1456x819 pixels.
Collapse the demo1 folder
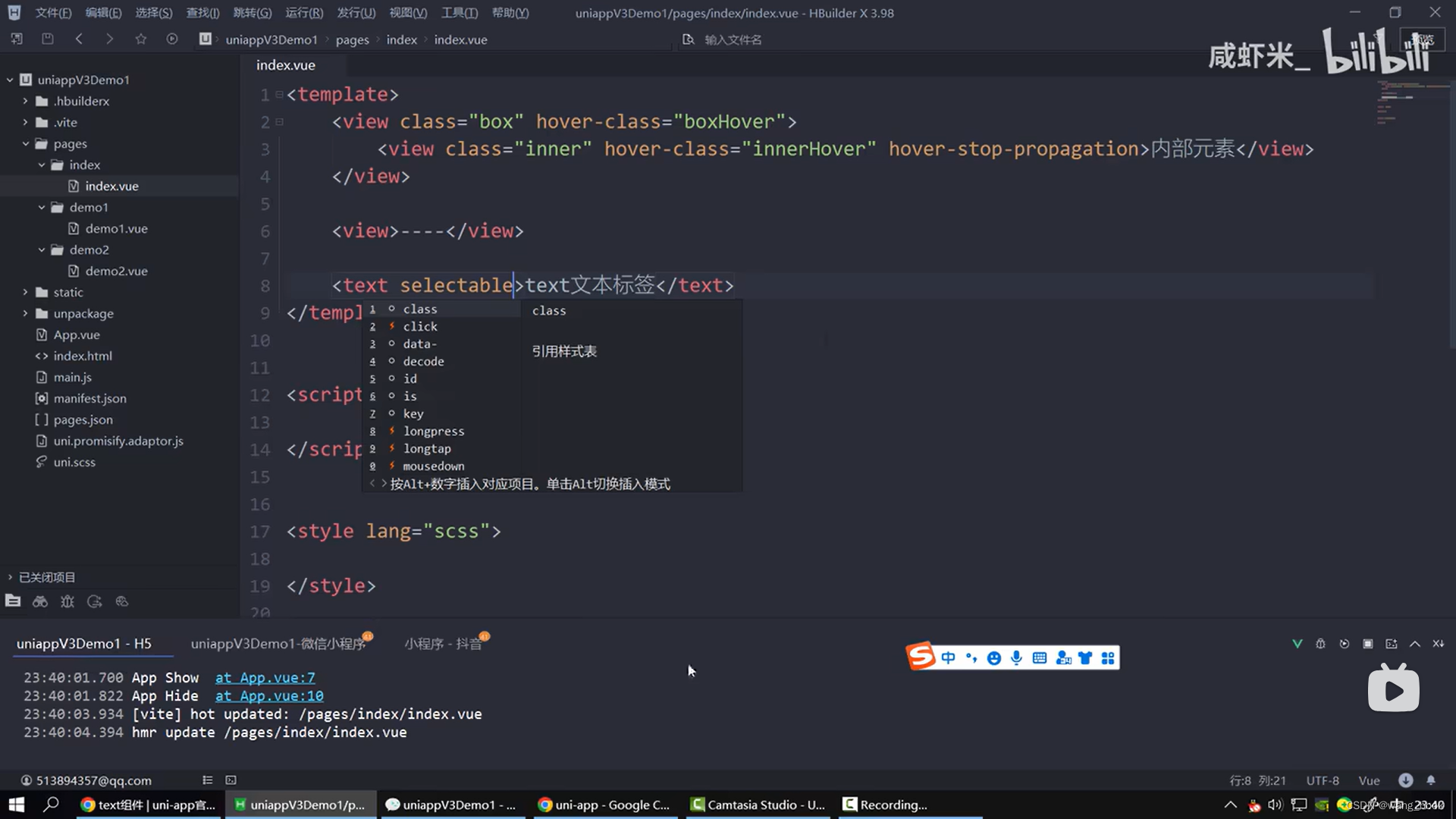pos(42,207)
